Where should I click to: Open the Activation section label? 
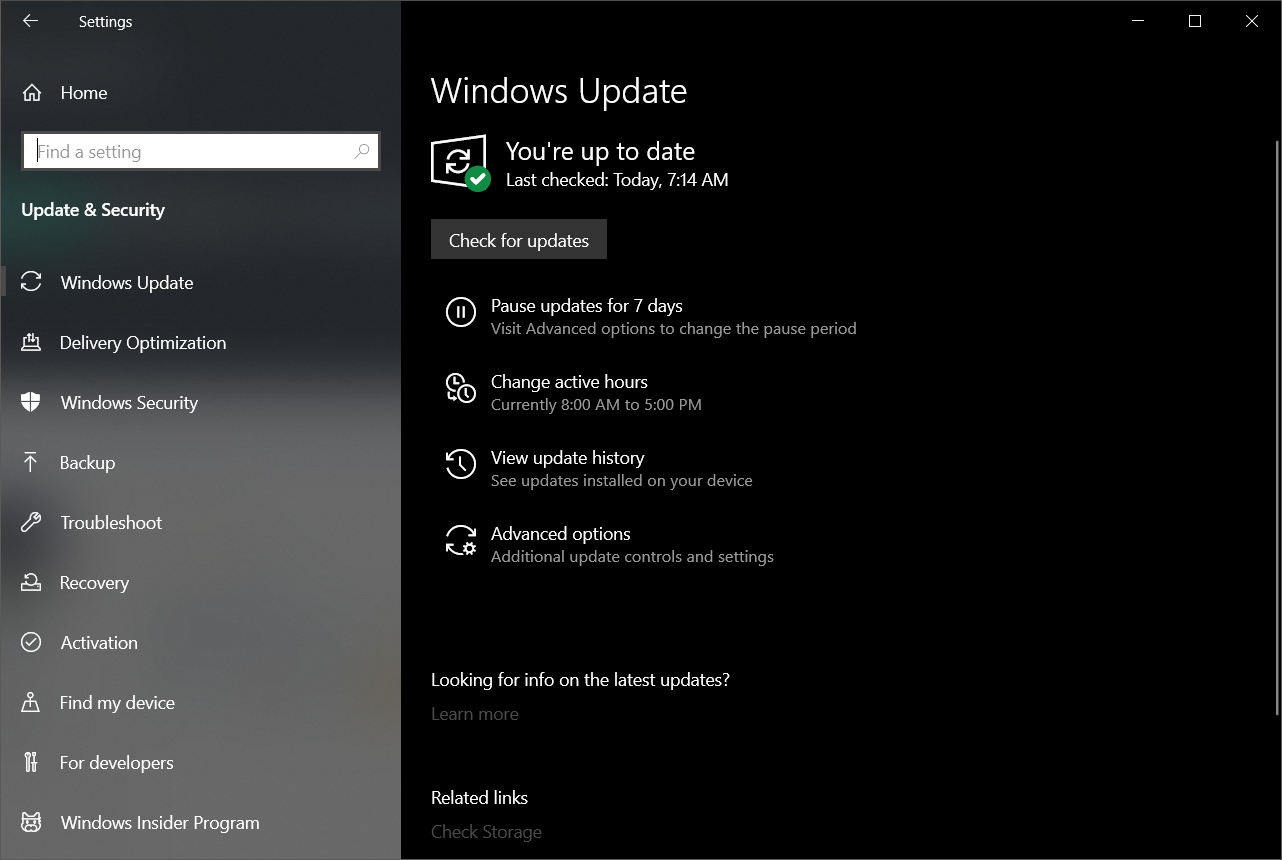[x=99, y=643]
